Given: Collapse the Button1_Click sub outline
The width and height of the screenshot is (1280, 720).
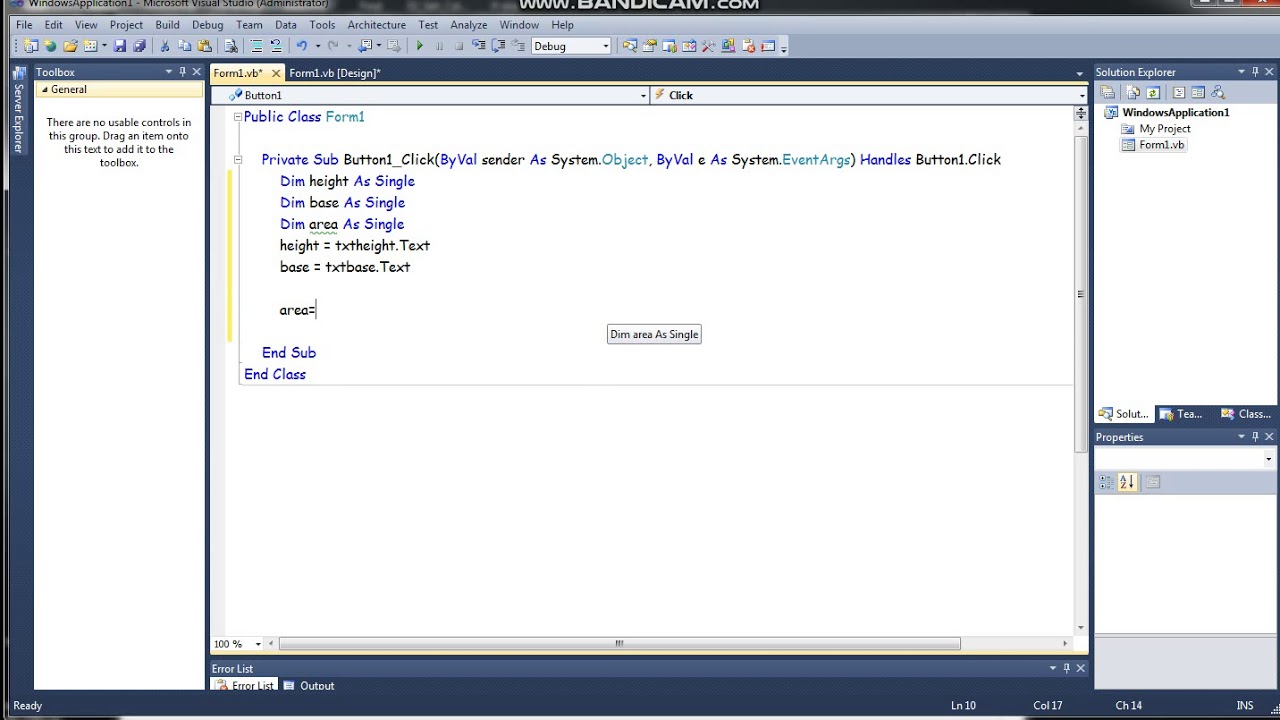Looking at the screenshot, I should coord(238,160).
